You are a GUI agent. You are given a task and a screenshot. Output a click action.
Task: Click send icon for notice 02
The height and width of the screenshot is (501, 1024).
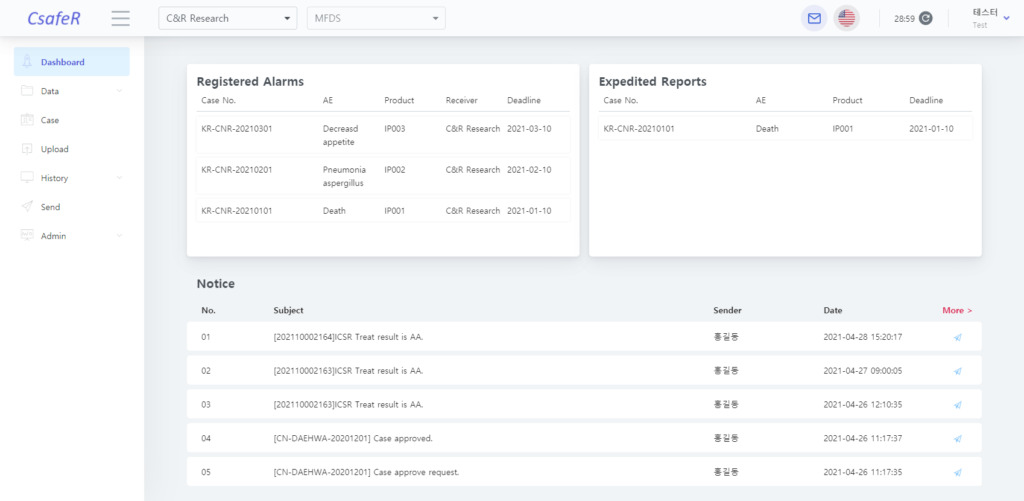(x=957, y=371)
